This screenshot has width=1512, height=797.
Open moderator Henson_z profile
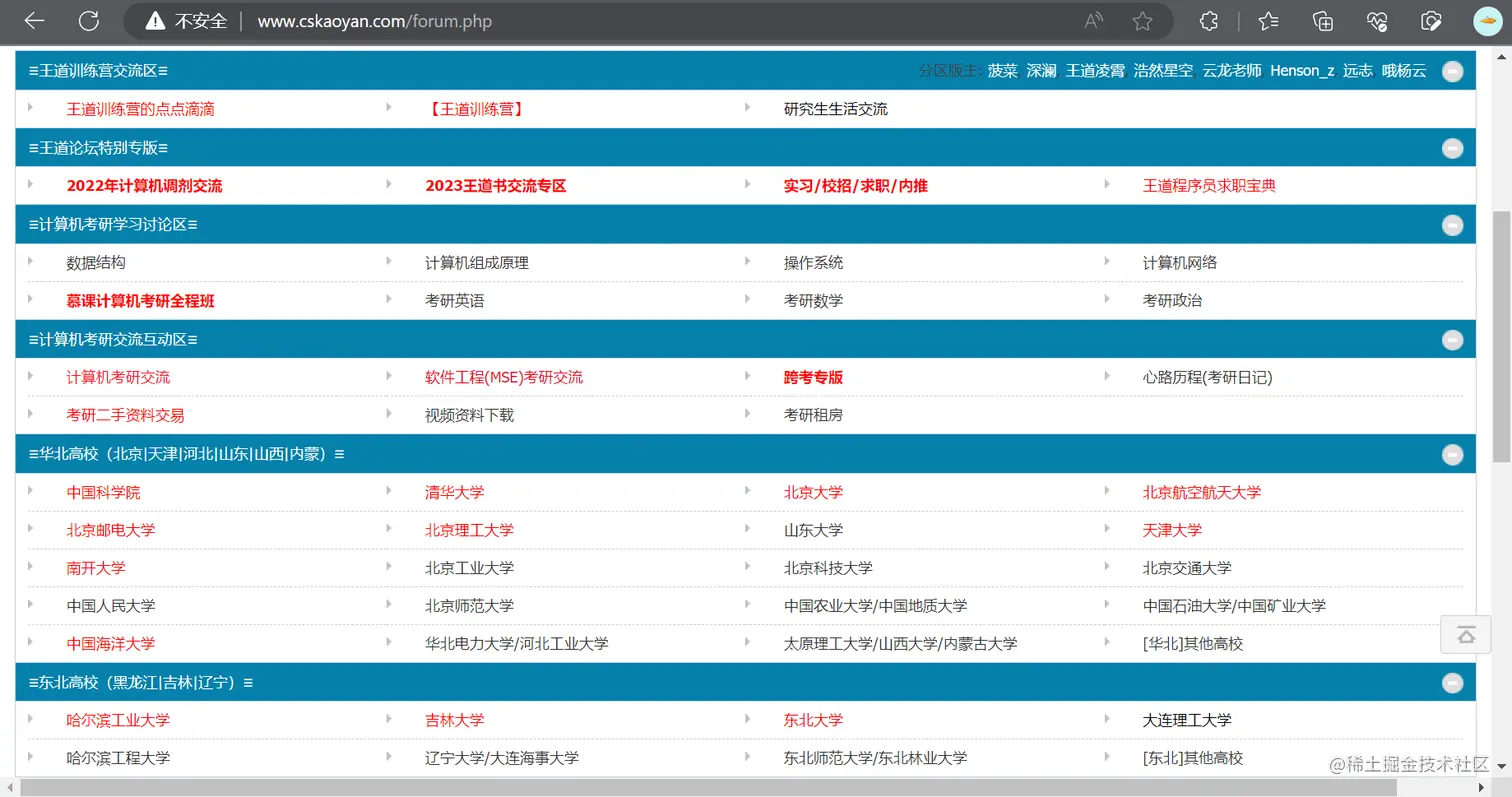tap(1302, 71)
